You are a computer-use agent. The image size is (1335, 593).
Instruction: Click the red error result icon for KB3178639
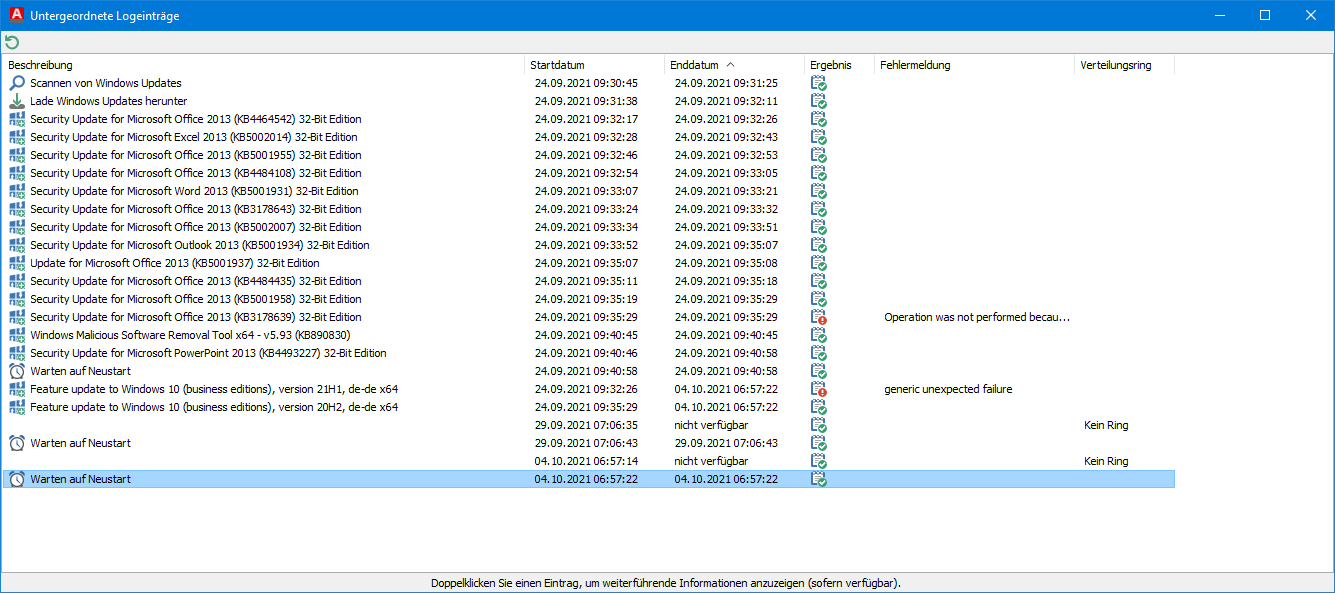819,317
